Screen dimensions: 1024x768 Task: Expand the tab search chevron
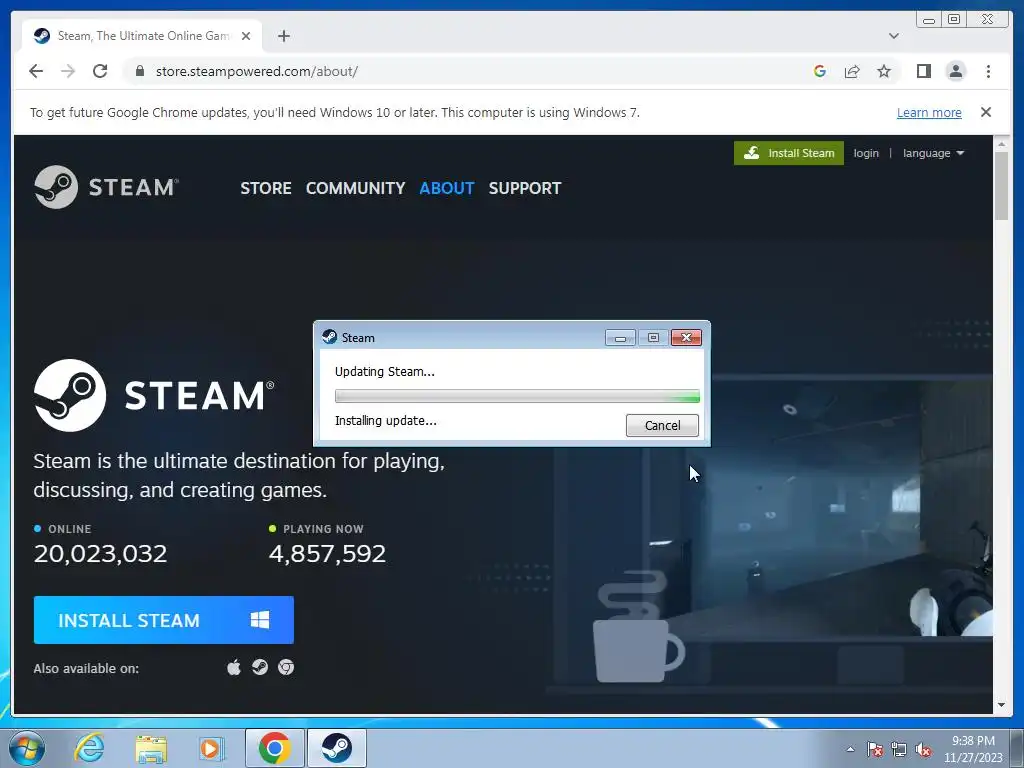[x=893, y=36]
